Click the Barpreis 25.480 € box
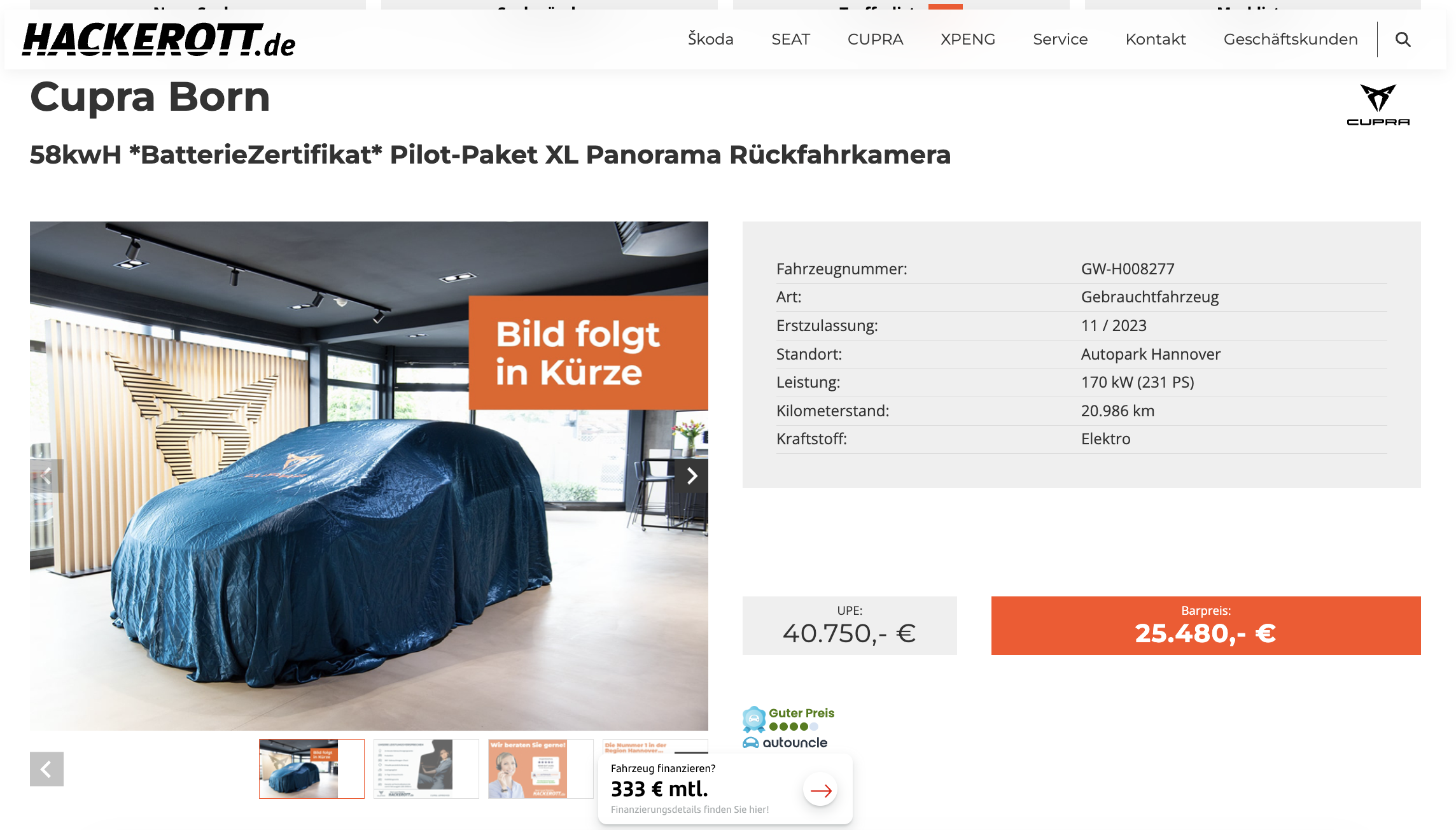The width and height of the screenshot is (1456, 830). [1206, 626]
